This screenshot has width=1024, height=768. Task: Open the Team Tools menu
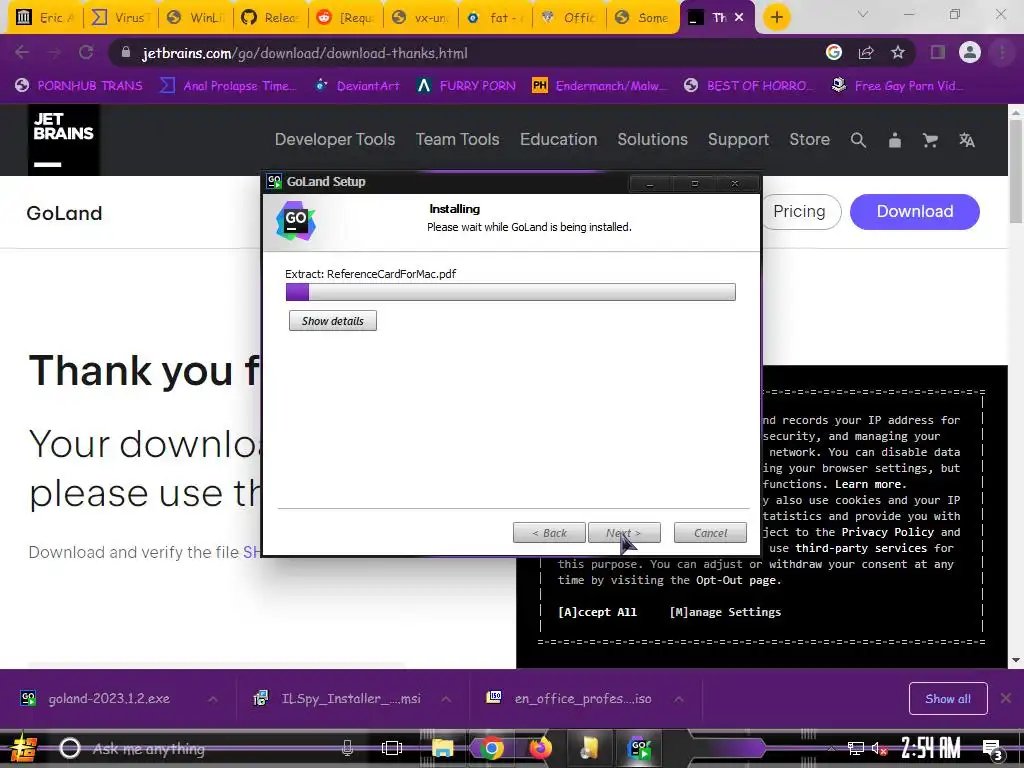tap(458, 140)
